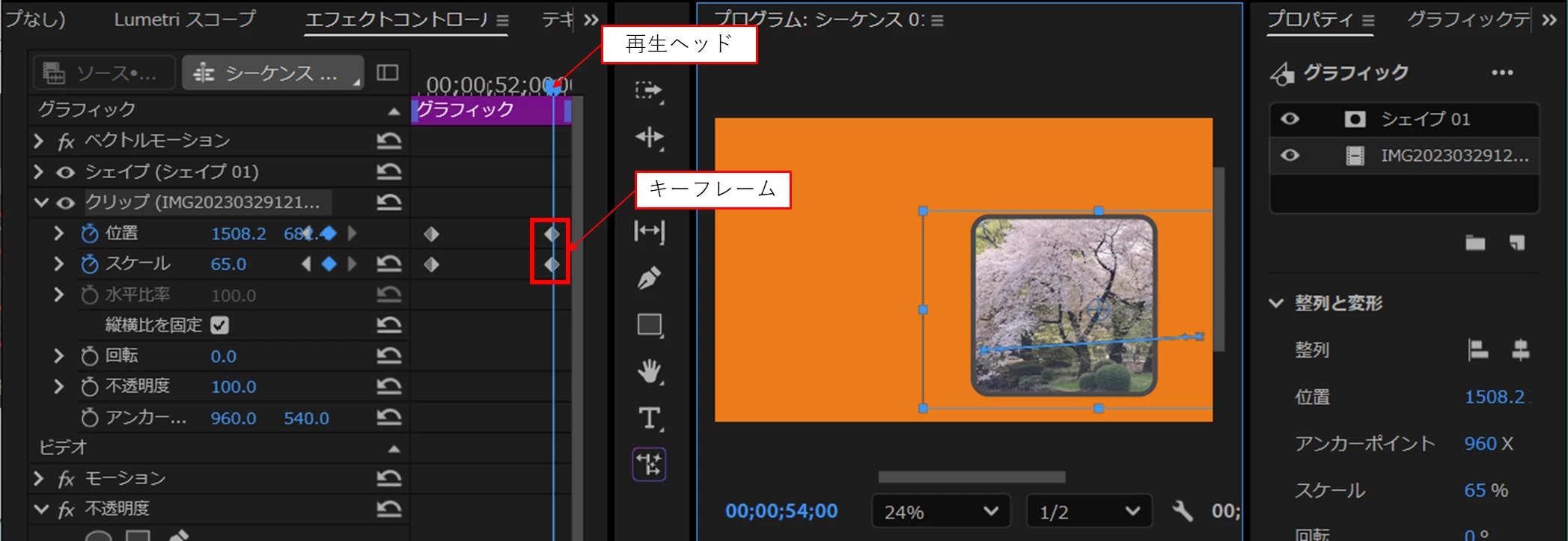1568x541 pixels.
Task: Show hidden left panel tabs chevrons
Action: pos(591,20)
